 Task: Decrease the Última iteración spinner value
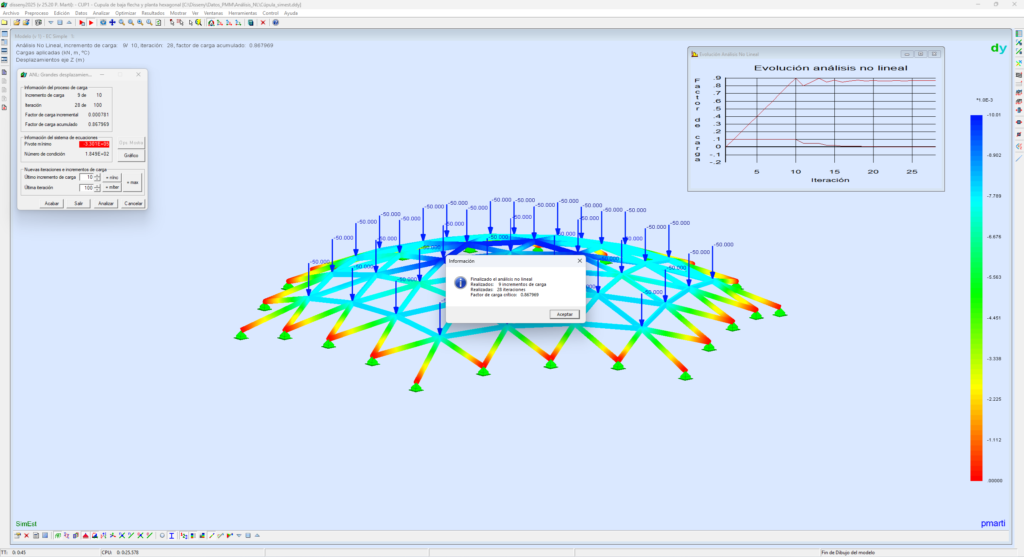point(97,190)
